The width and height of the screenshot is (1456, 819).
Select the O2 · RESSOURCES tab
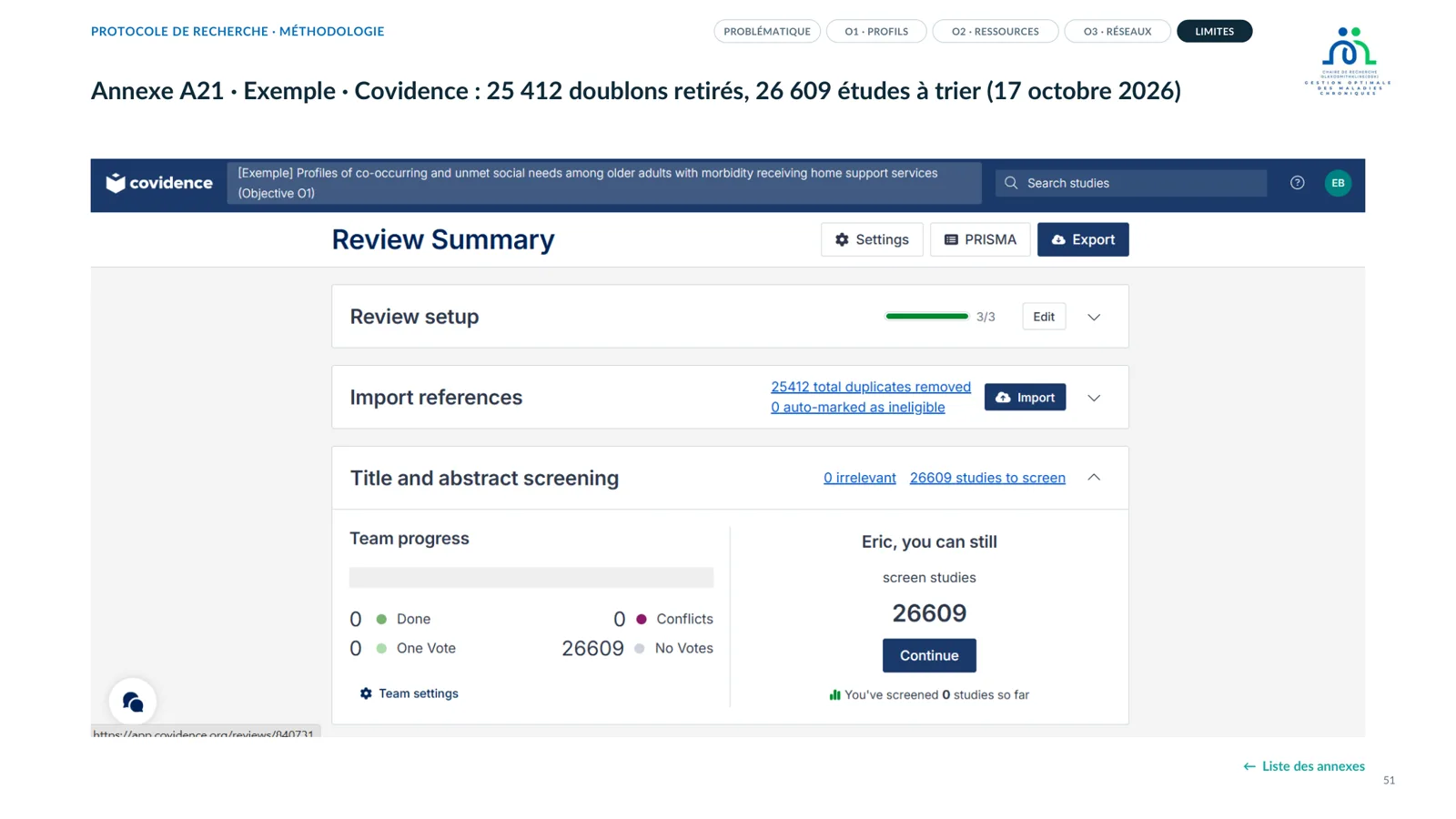click(996, 31)
